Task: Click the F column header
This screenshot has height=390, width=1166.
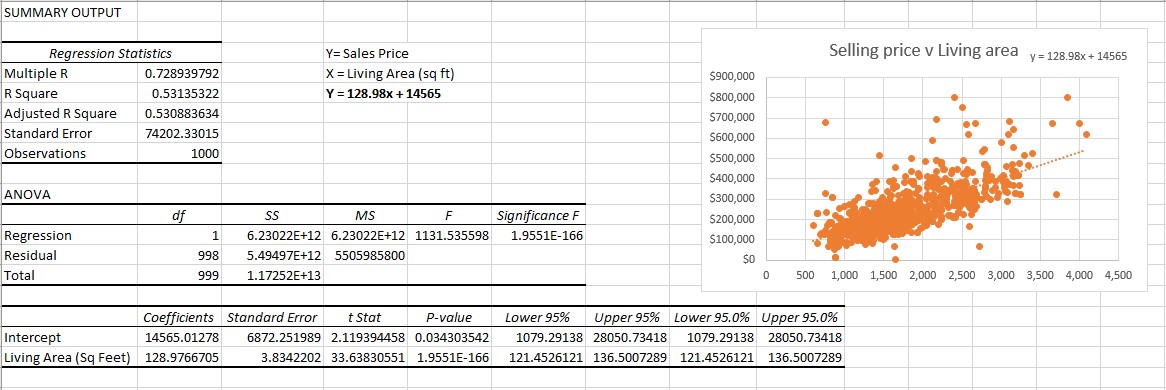Action: click(x=448, y=216)
